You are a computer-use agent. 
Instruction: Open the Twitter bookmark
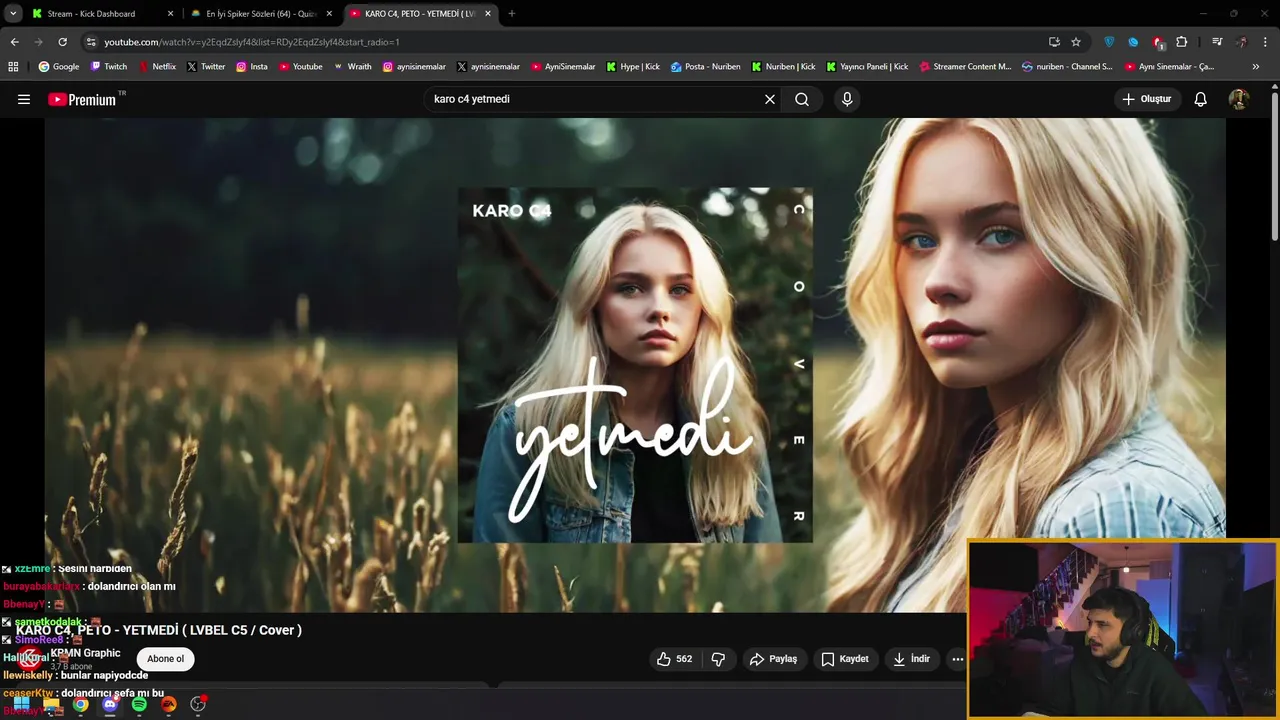206,67
